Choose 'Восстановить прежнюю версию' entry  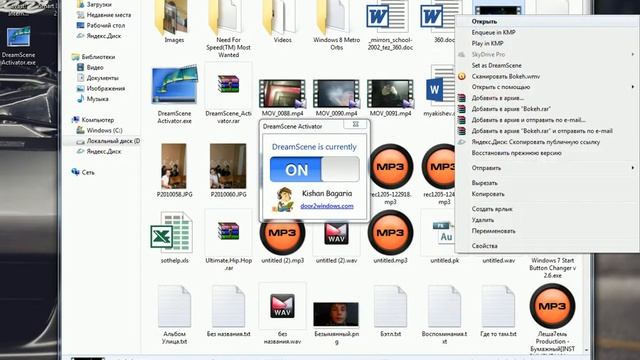(516, 153)
